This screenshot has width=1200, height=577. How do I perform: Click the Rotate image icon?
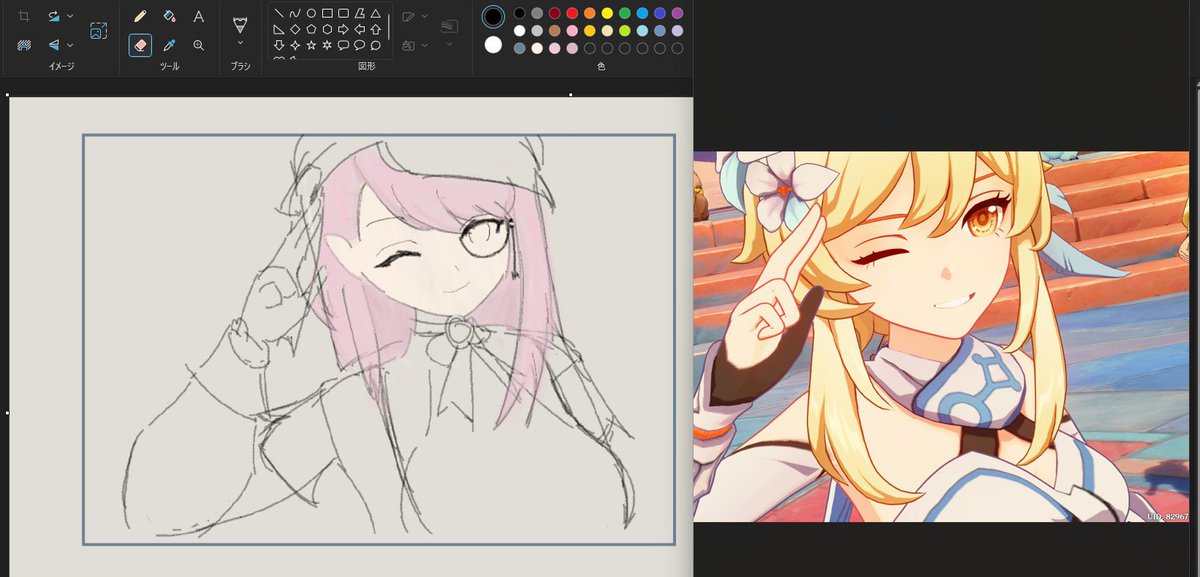tap(53, 17)
